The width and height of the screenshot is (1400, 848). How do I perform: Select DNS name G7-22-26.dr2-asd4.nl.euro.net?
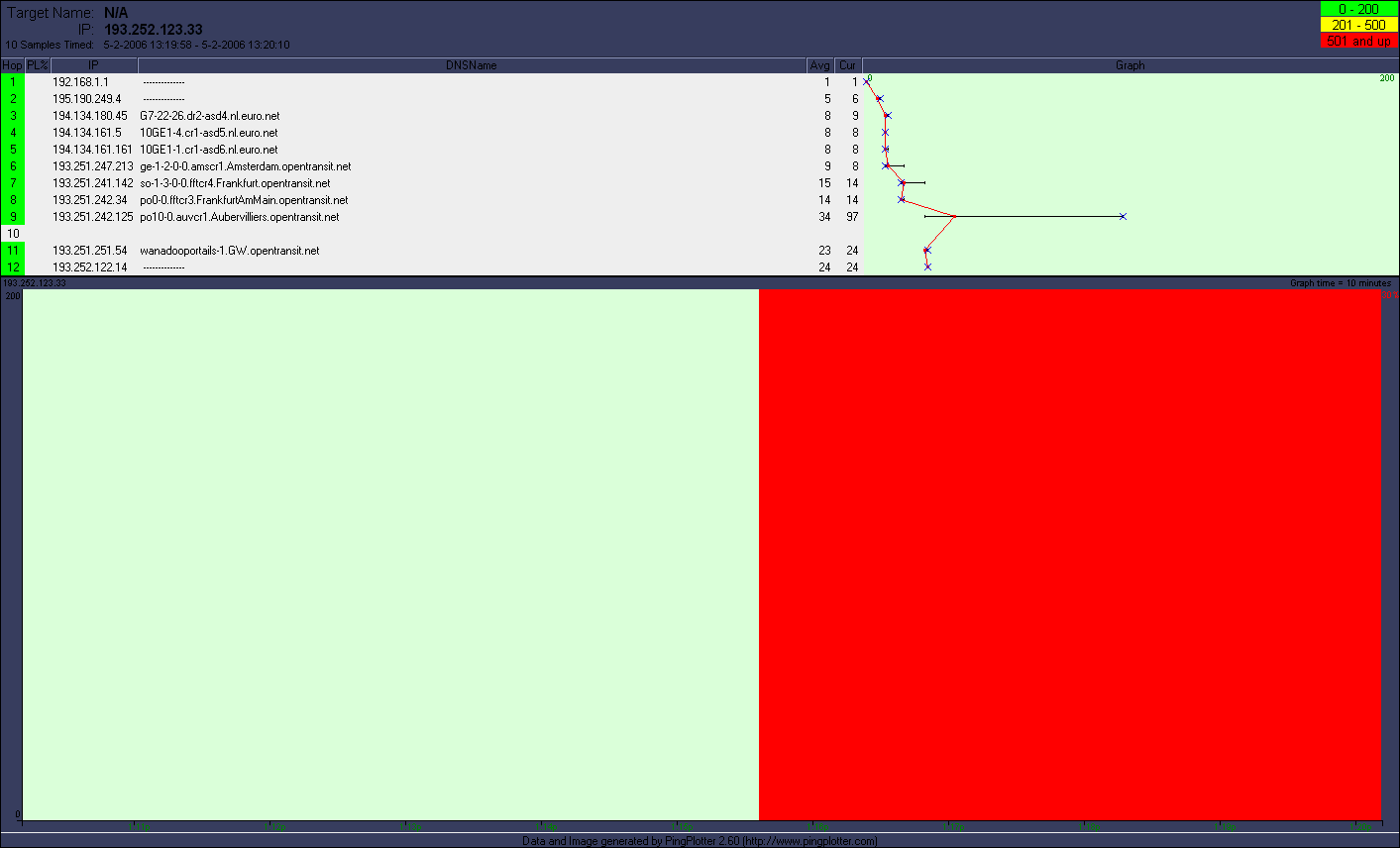pos(210,116)
